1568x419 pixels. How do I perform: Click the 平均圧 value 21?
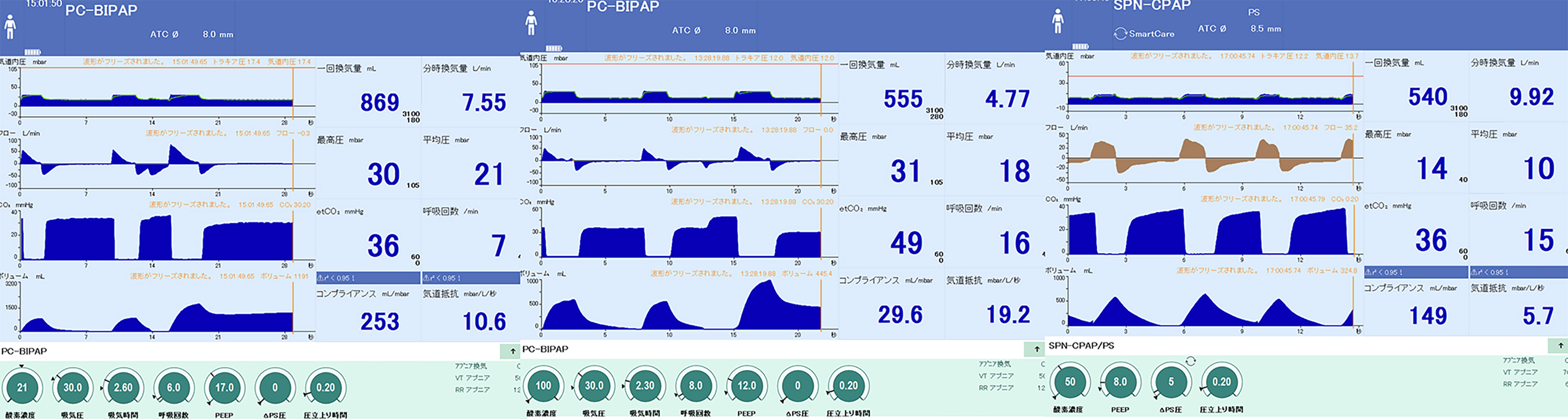tap(489, 174)
